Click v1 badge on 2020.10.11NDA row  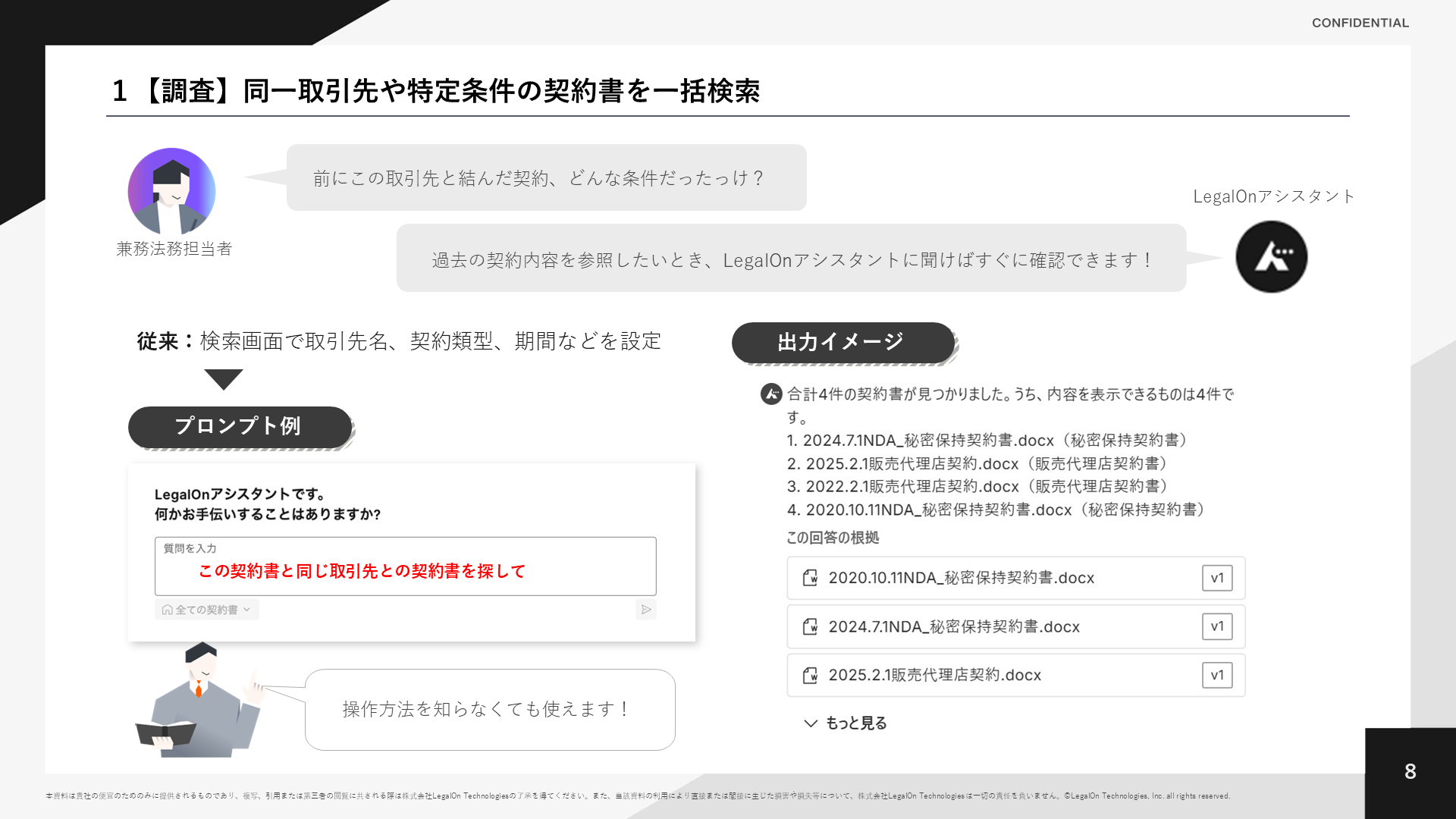1216,578
